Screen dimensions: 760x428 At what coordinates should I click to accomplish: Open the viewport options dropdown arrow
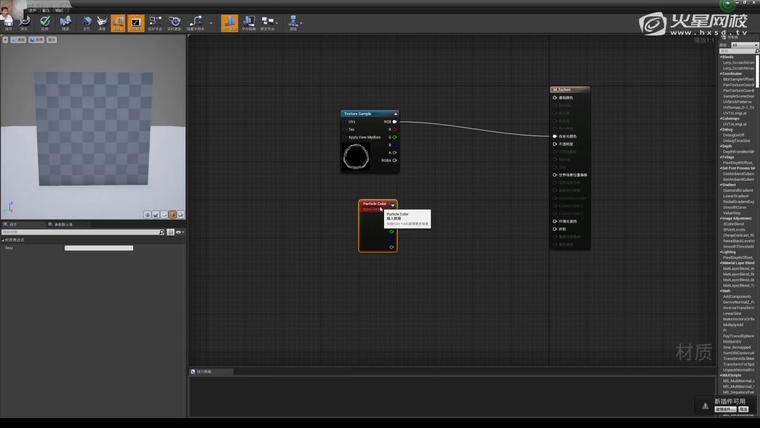pyautogui.click(x=7, y=40)
